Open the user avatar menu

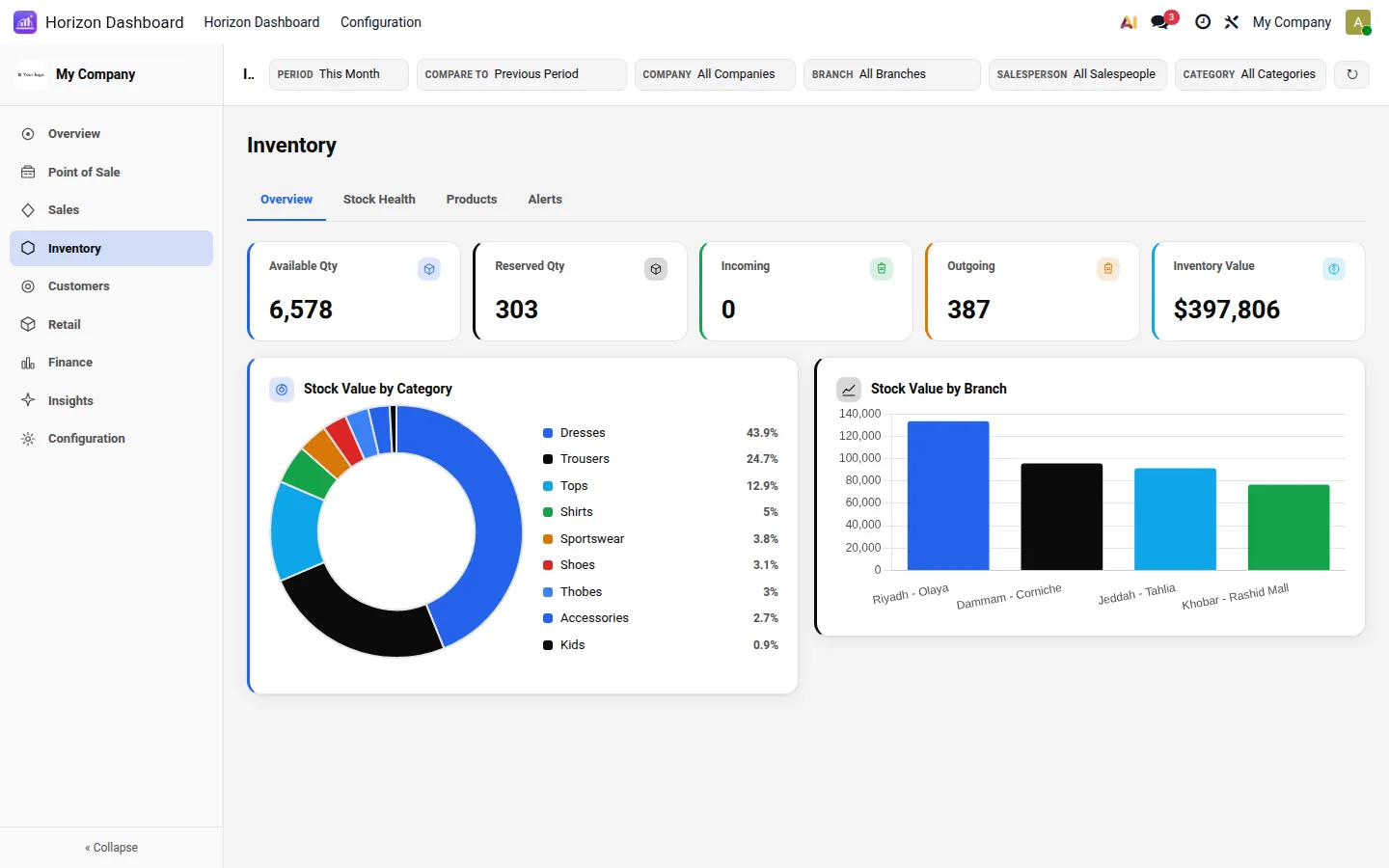[1358, 22]
